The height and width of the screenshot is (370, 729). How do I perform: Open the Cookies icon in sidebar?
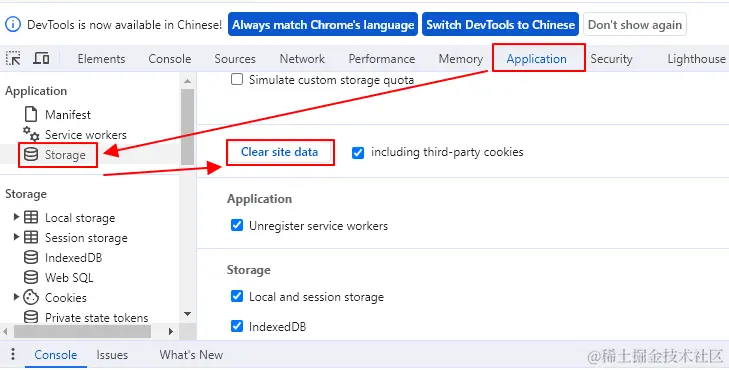click(31, 297)
